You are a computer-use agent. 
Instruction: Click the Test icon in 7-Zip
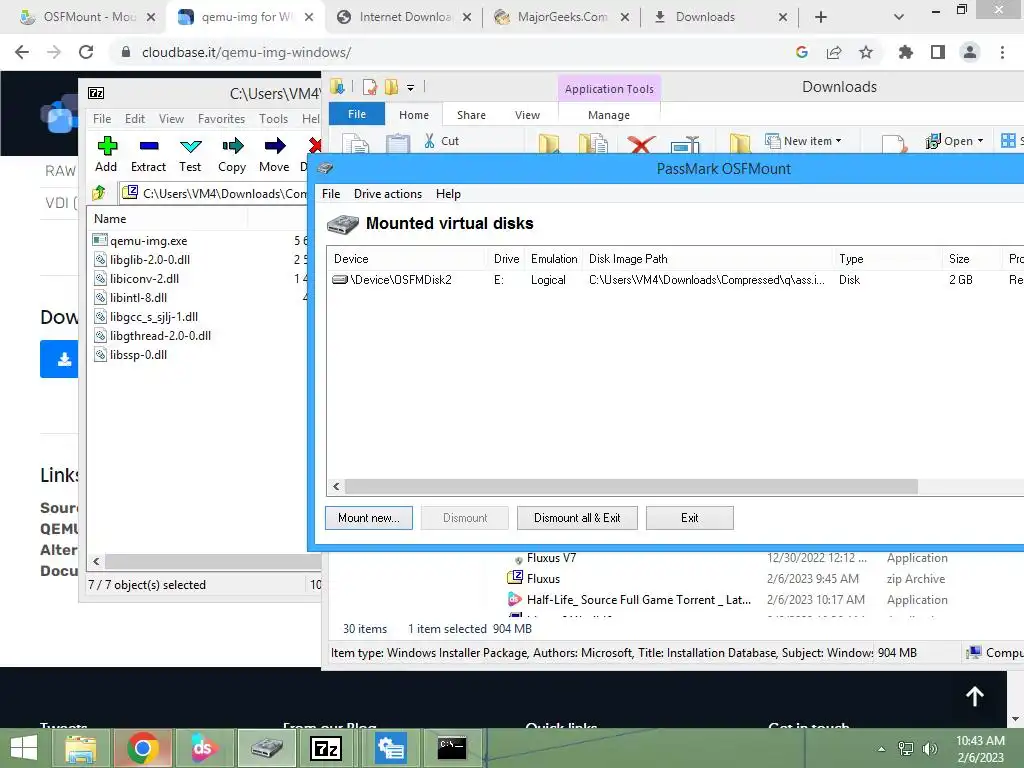(x=190, y=146)
